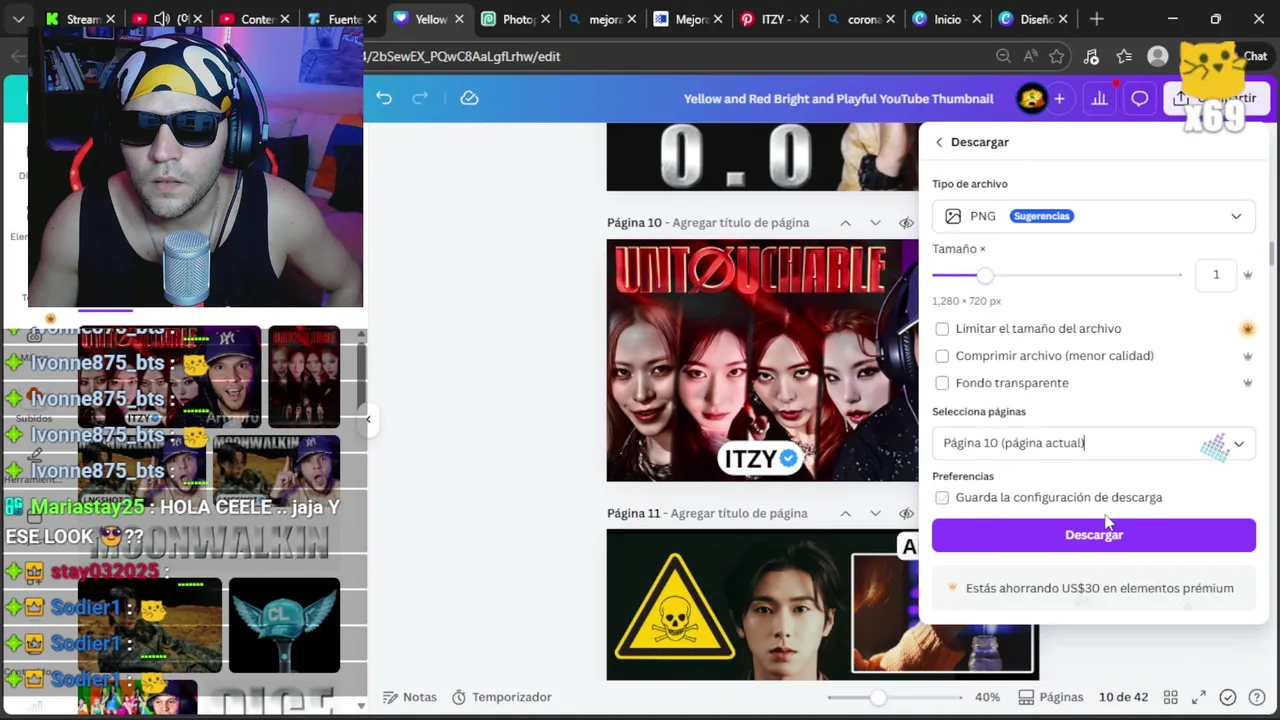
Task: Open the Temporizador tool
Action: point(502,697)
